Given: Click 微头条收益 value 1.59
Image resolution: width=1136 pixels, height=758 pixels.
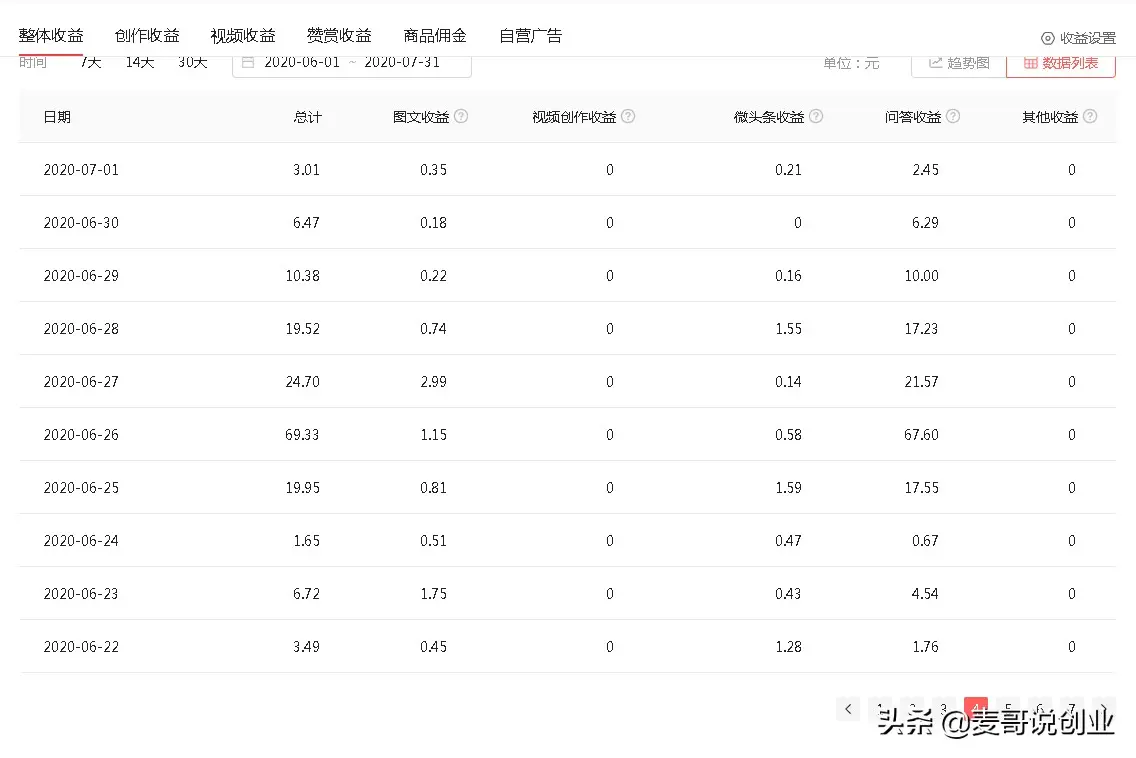Looking at the screenshot, I should [x=788, y=488].
